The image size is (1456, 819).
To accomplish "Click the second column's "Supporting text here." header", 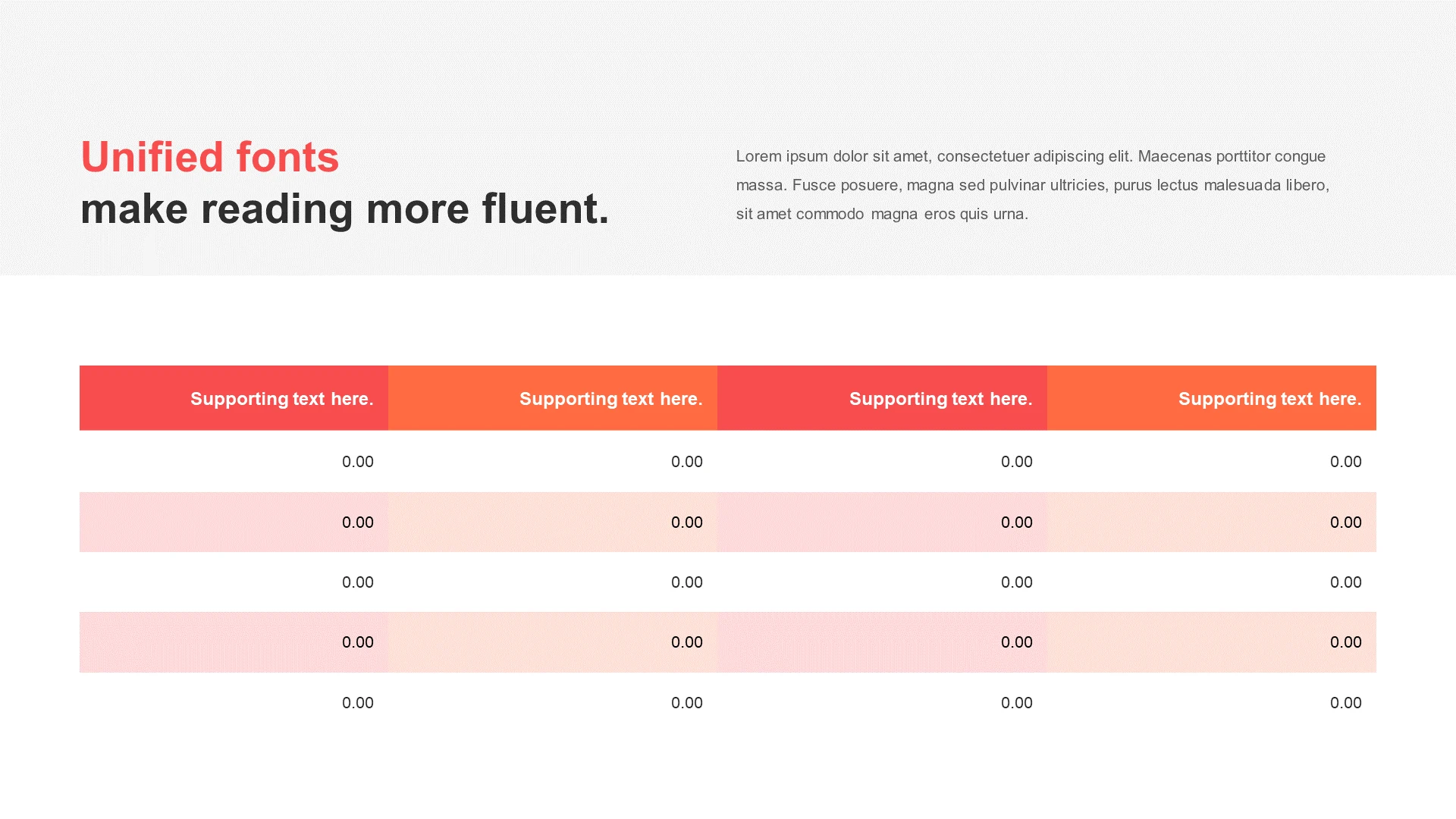I will (610, 399).
